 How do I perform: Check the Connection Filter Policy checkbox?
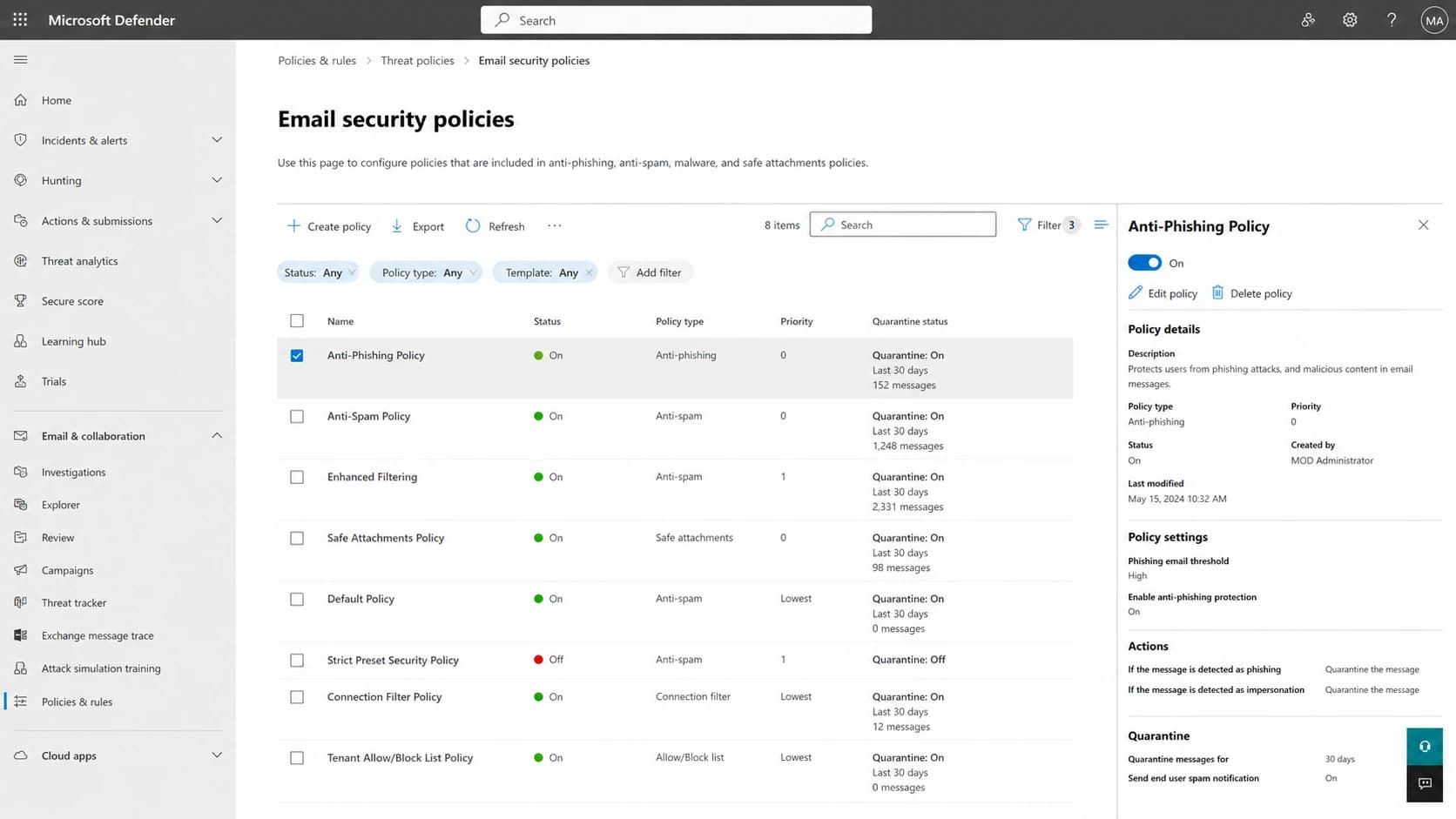(x=297, y=697)
